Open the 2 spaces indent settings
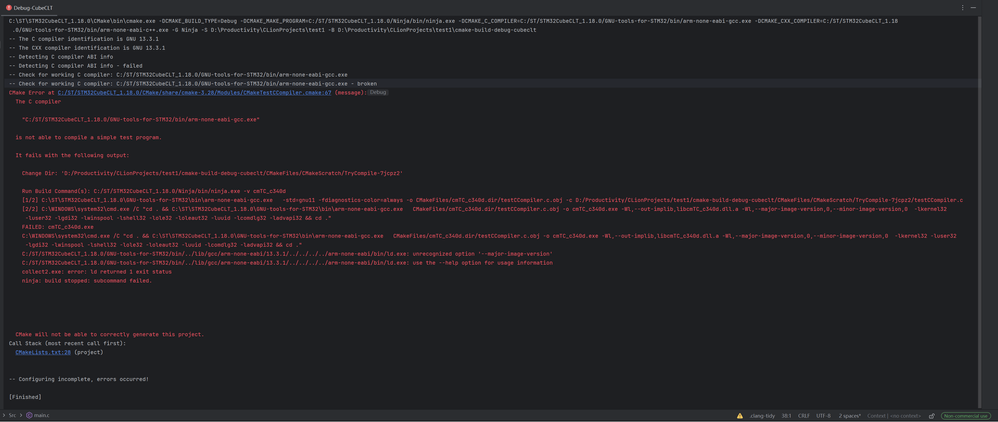The image size is (998, 422). coord(849,415)
